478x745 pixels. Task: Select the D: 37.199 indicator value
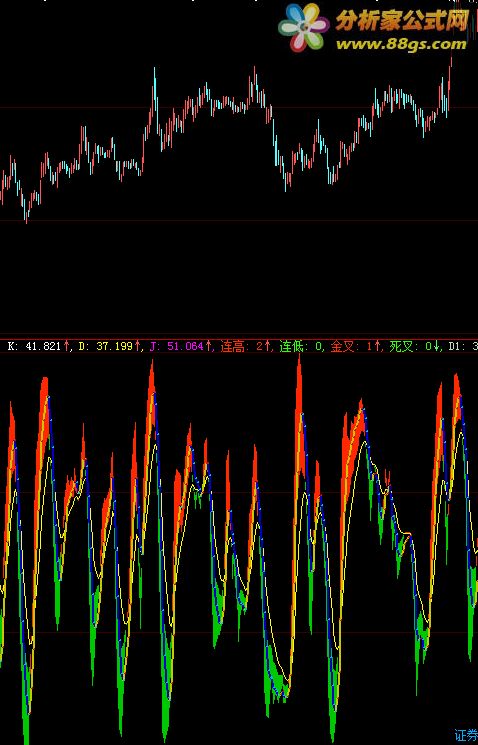point(109,346)
